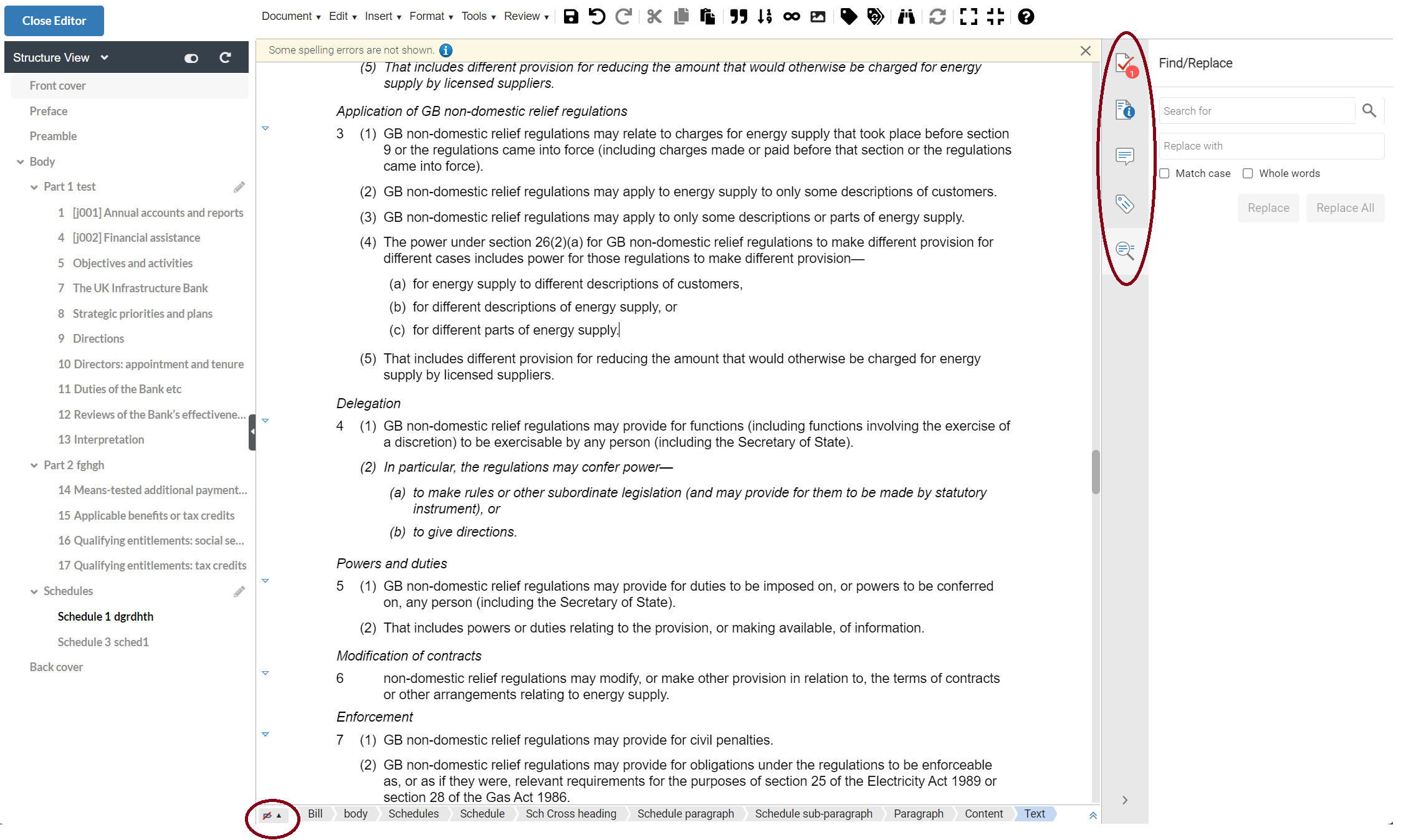Open the Format menu
This screenshot has height=840, width=1401.
[x=431, y=16]
